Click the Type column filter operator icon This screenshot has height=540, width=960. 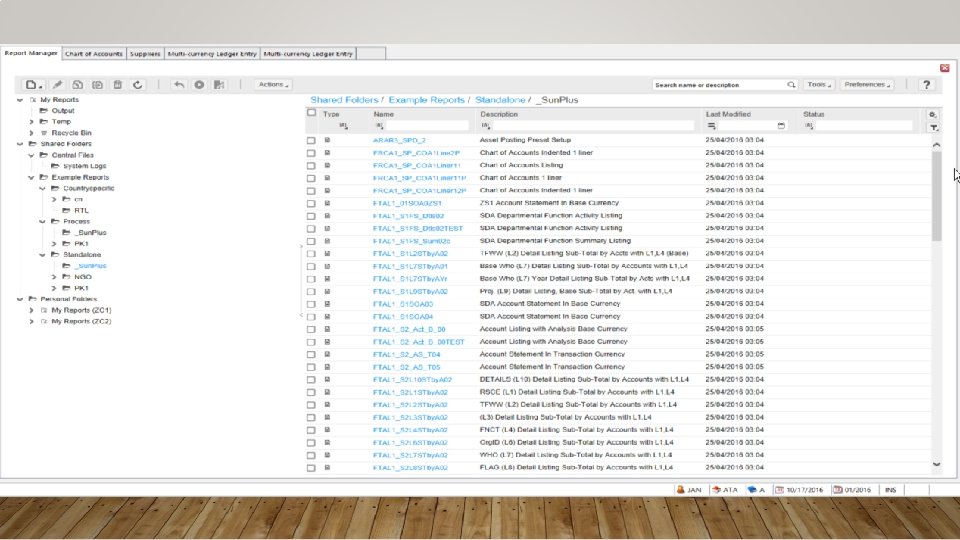pos(343,126)
